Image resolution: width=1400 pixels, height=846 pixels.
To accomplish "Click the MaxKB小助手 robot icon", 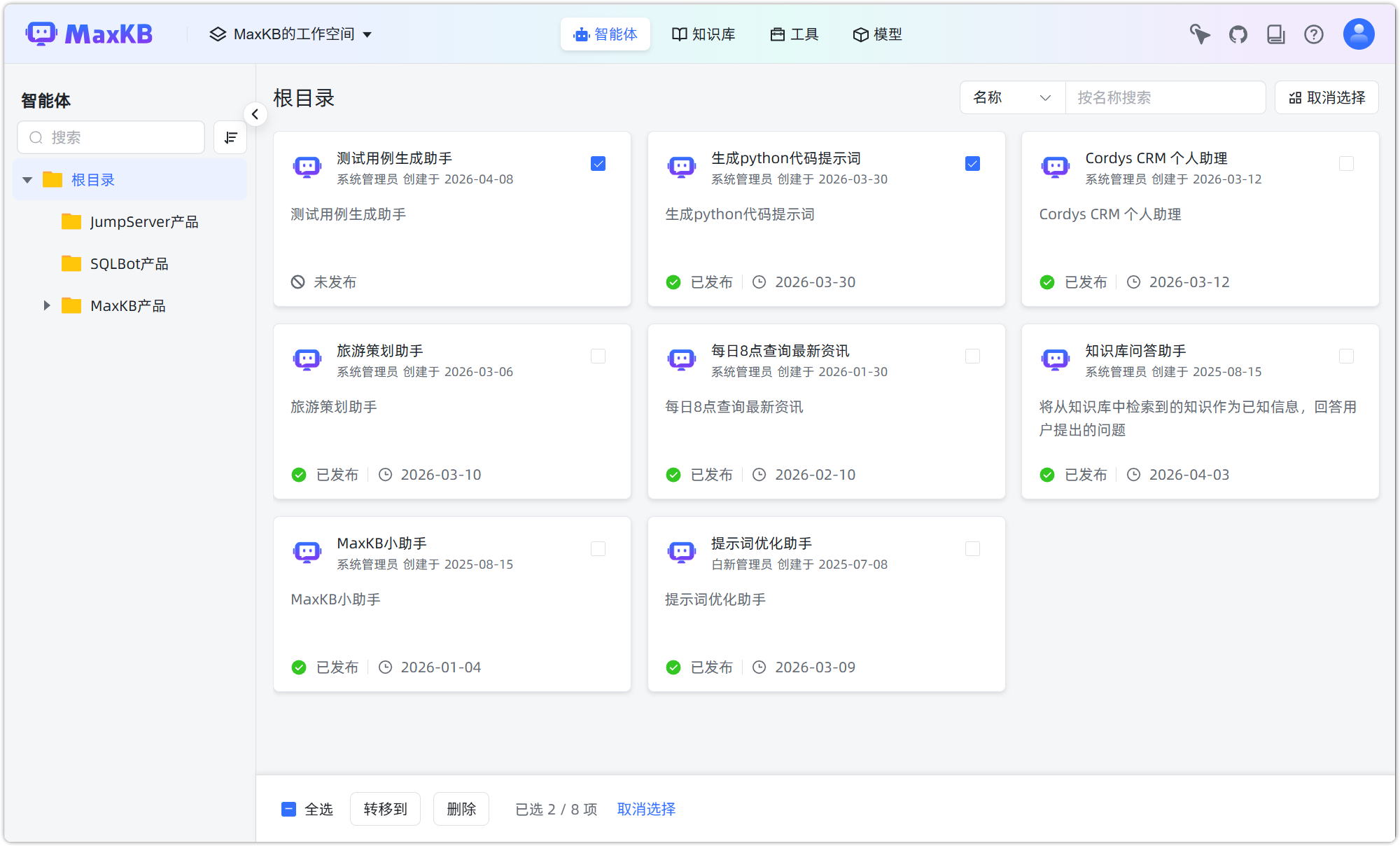I will click(307, 552).
